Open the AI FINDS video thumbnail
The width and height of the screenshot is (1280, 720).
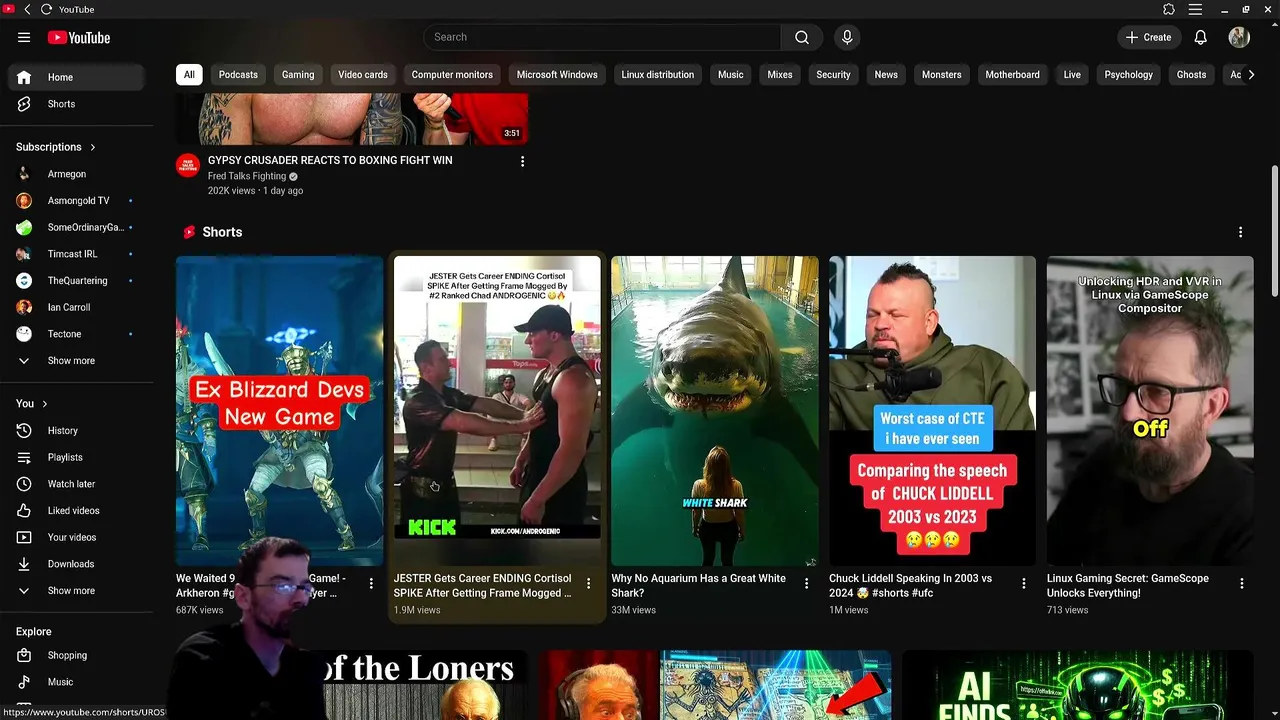(x=1078, y=685)
